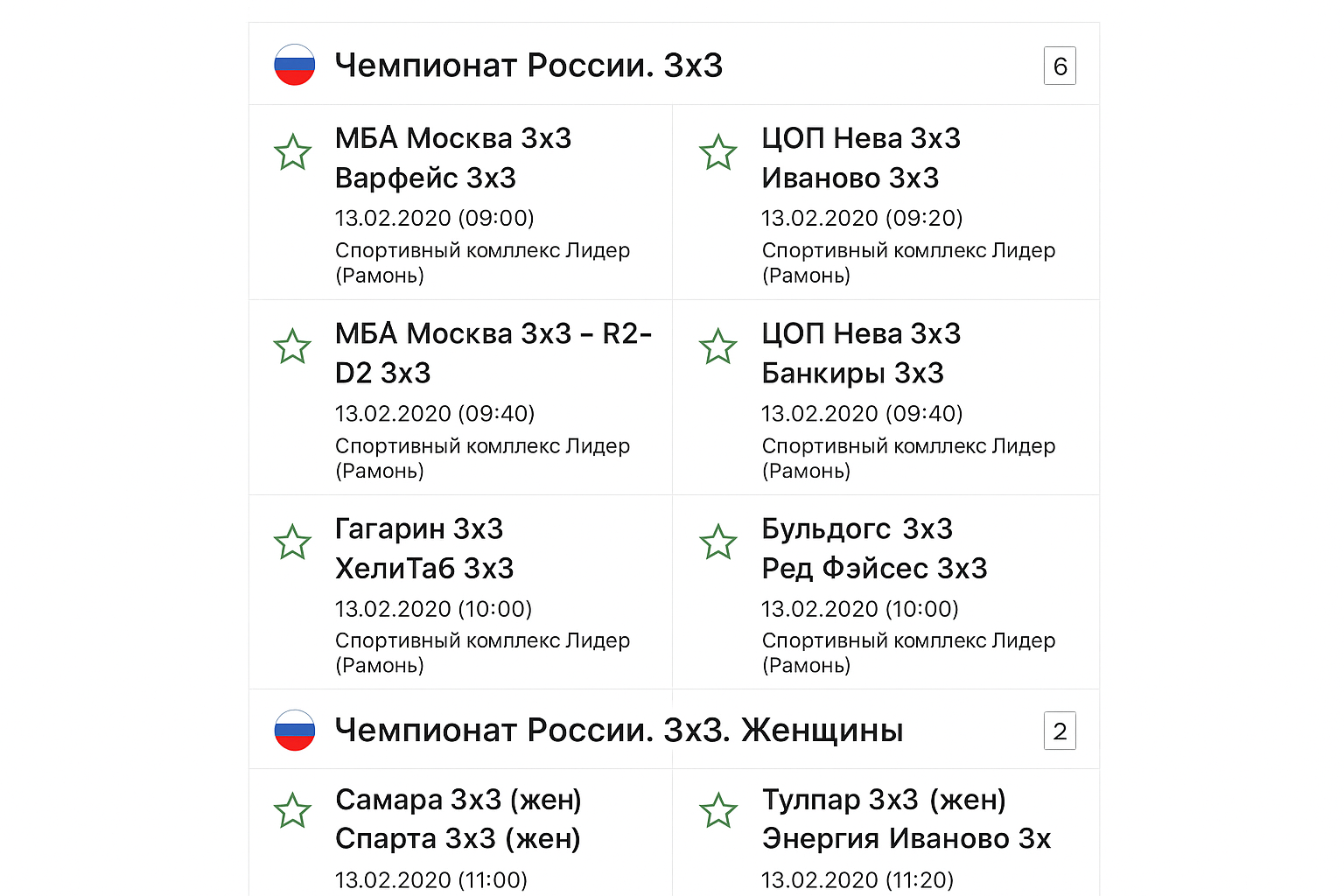Viewport: 1344px width, 896px height.
Task: Open Чемпионат России. 3x3. Женщины league title
Action: (x=619, y=731)
